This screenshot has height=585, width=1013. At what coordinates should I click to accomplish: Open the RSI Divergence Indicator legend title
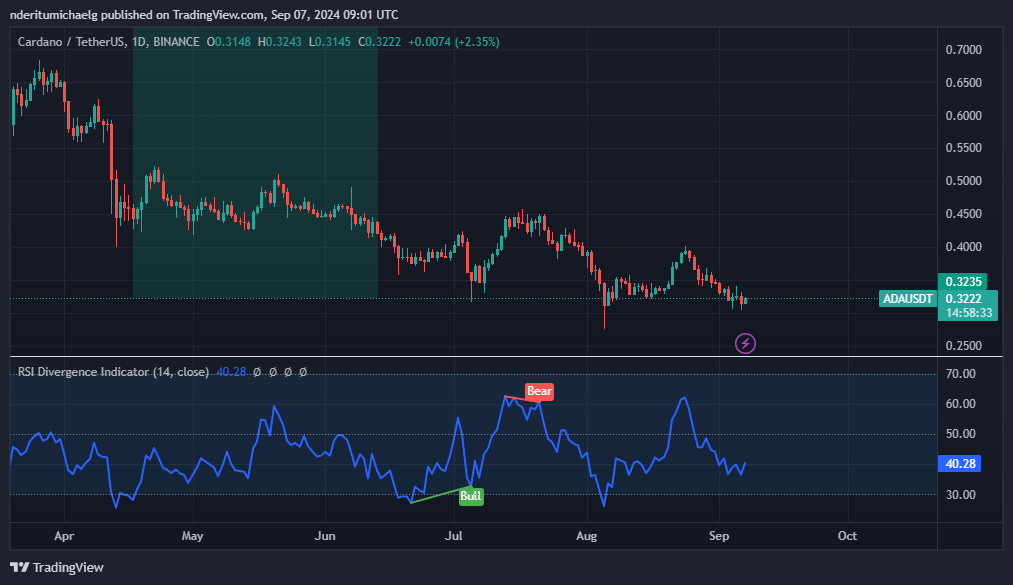pos(84,372)
